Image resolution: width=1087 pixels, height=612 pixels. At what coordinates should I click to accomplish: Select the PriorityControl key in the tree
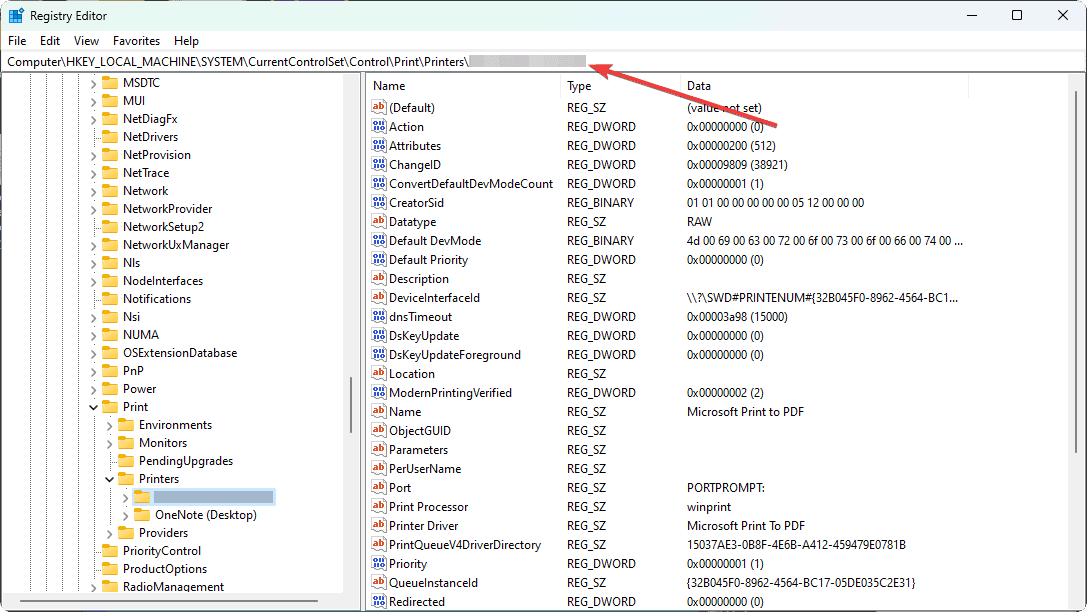pos(161,551)
